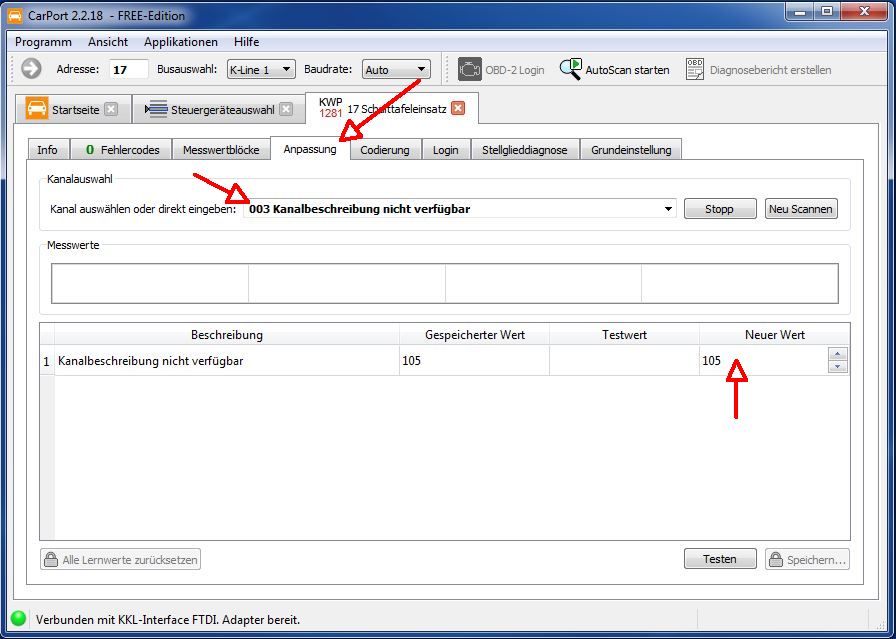Click the Neu Scannen button
896x639 pixels.
point(801,209)
